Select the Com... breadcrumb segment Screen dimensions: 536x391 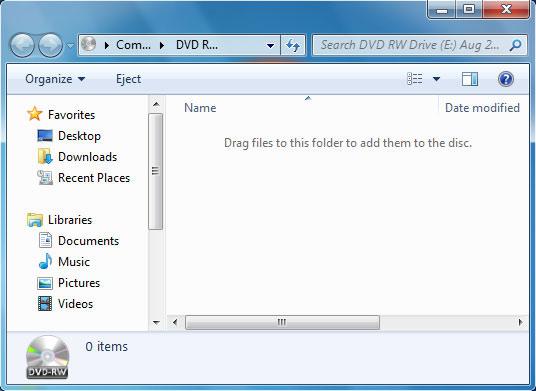(133, 45)
